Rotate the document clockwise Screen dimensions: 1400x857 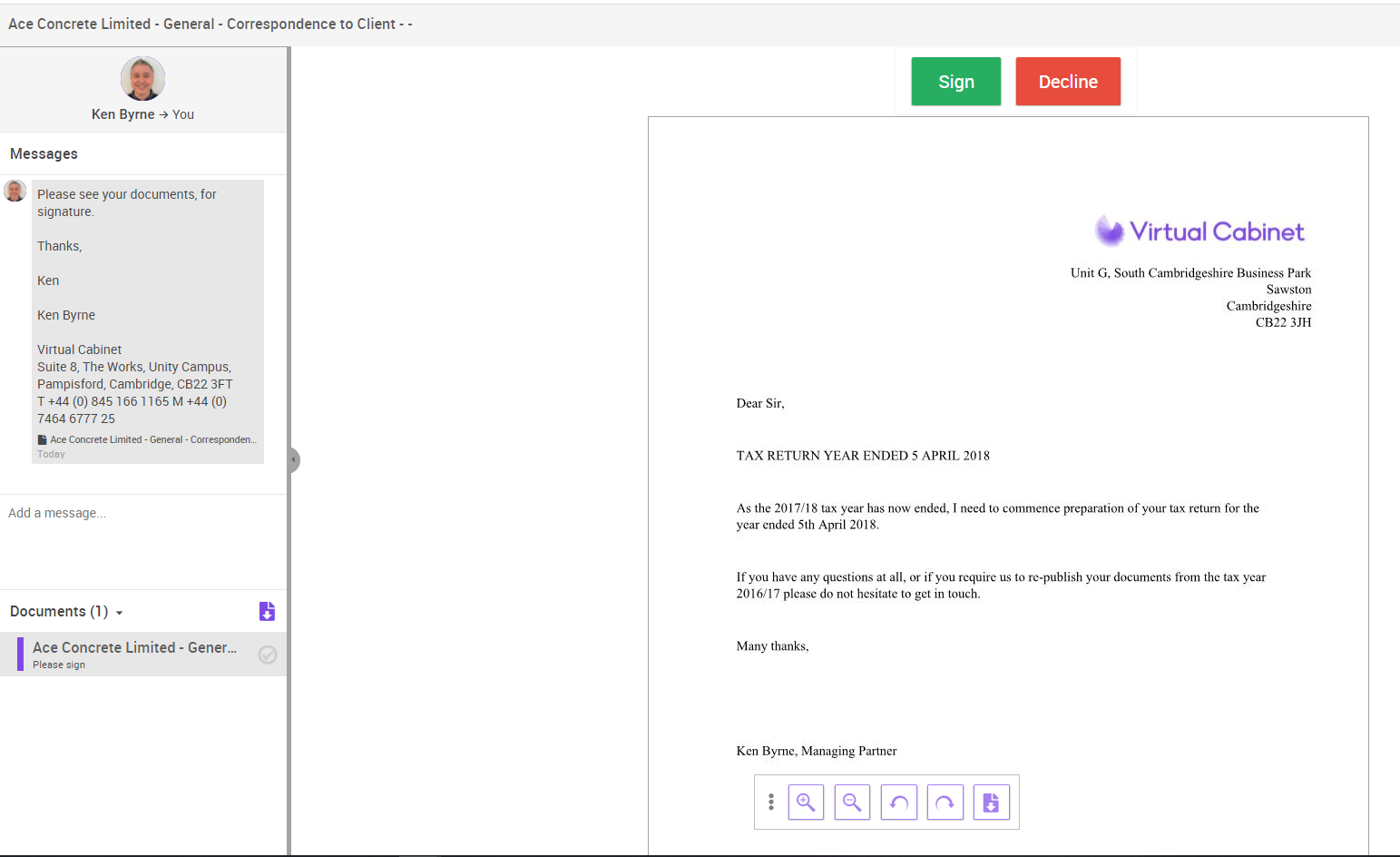pos(945,802)
